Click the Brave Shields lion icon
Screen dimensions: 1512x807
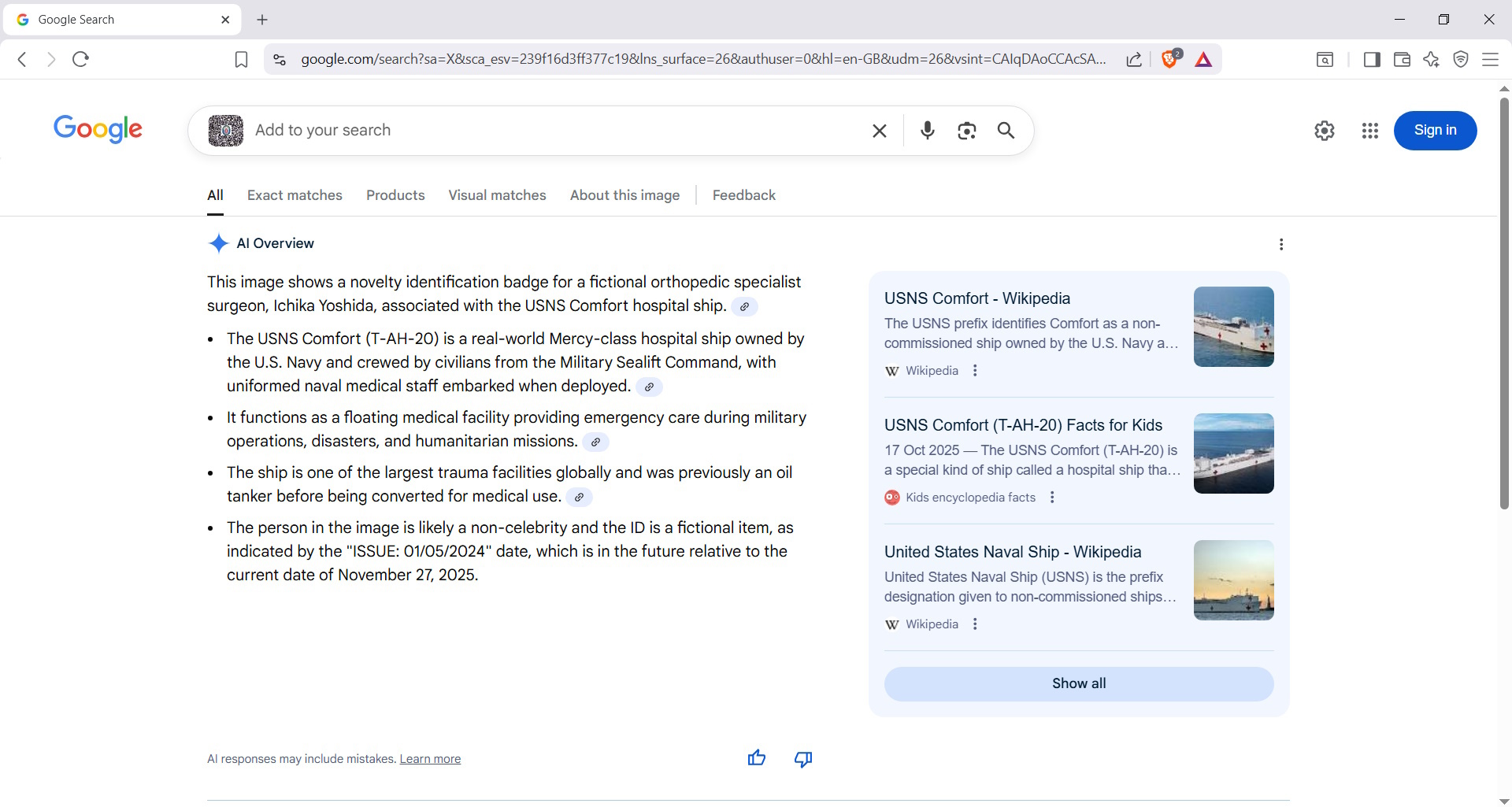tap(1170, 59)
